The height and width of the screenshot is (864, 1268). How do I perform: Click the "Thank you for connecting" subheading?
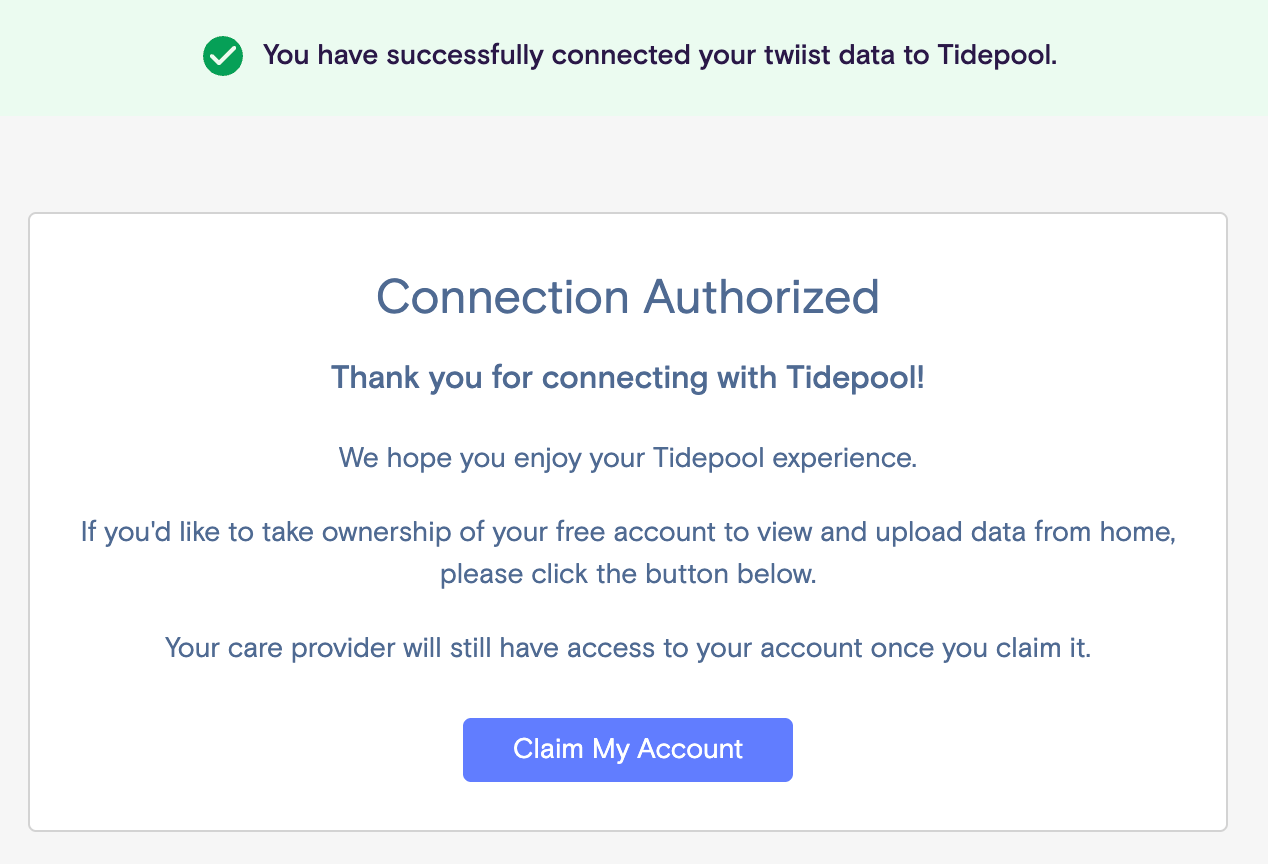pyautogui.click(x=628, y=378)
